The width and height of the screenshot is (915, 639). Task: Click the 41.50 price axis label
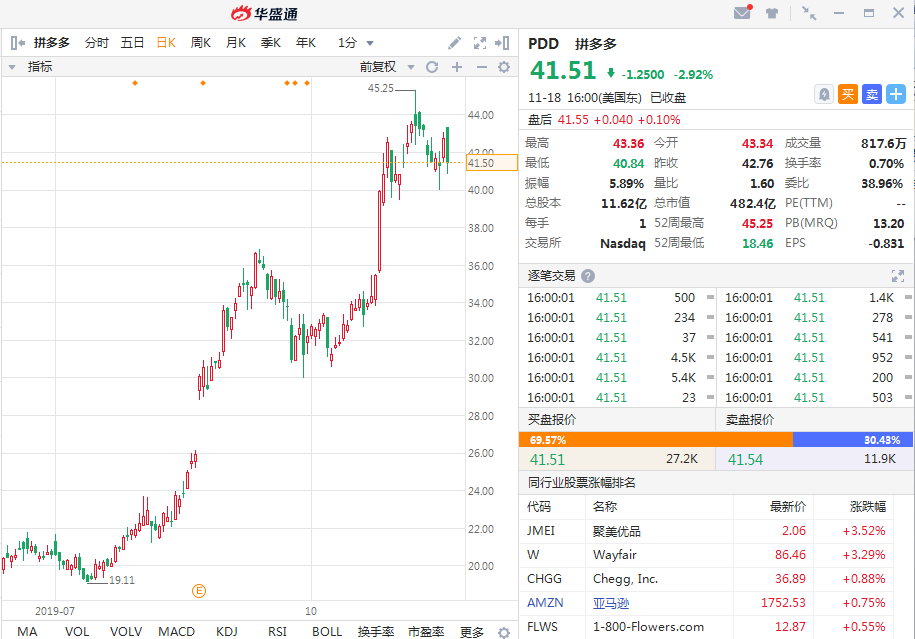[x=491, y=163]
